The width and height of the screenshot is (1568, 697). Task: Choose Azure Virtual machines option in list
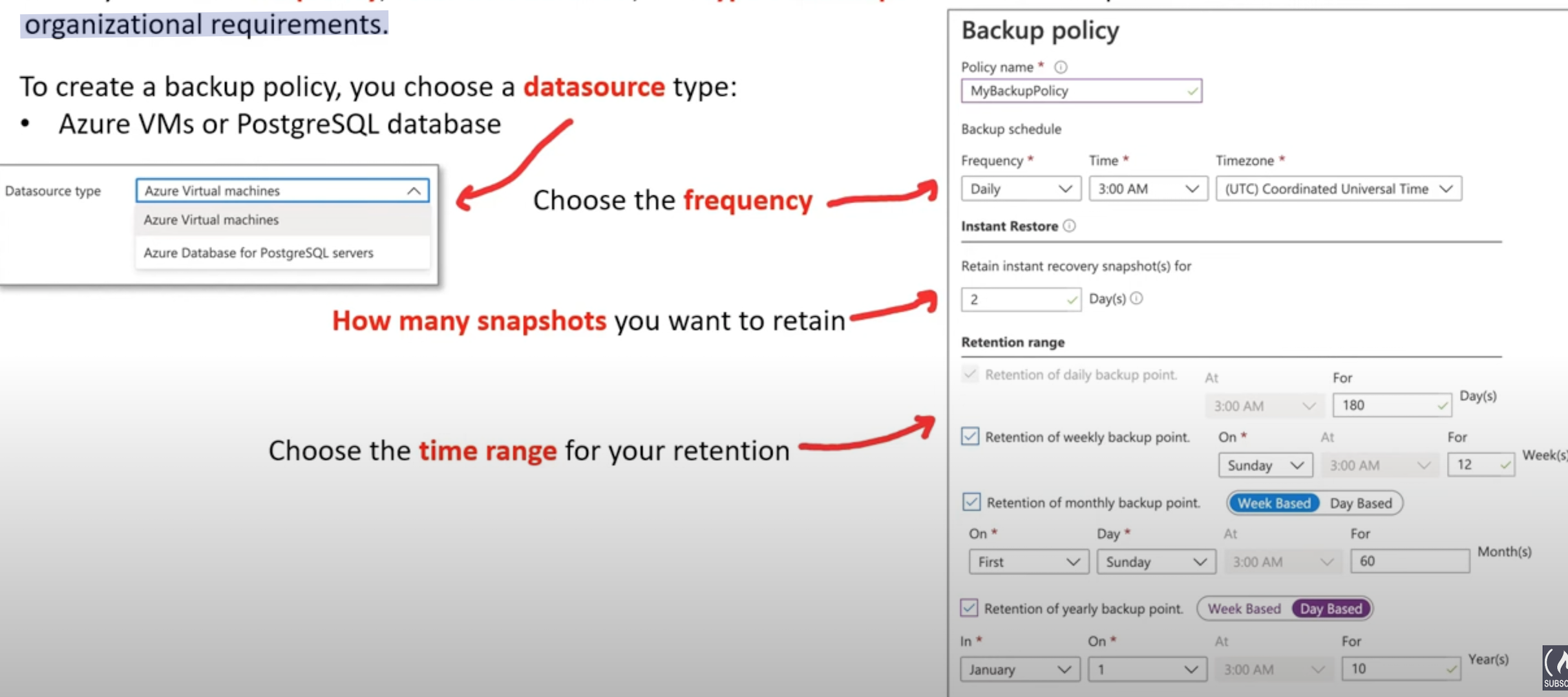pyautogui.click(x=282, y=220)
